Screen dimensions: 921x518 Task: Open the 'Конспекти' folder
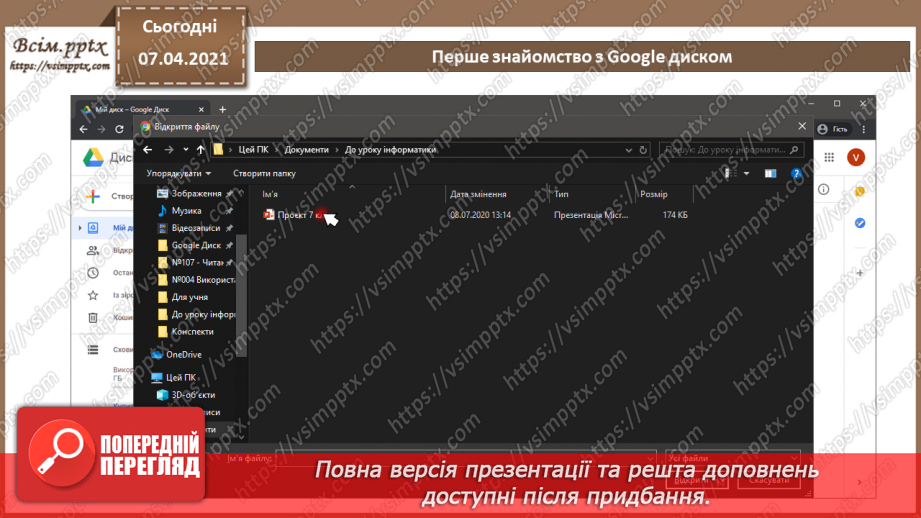point(185,332)
